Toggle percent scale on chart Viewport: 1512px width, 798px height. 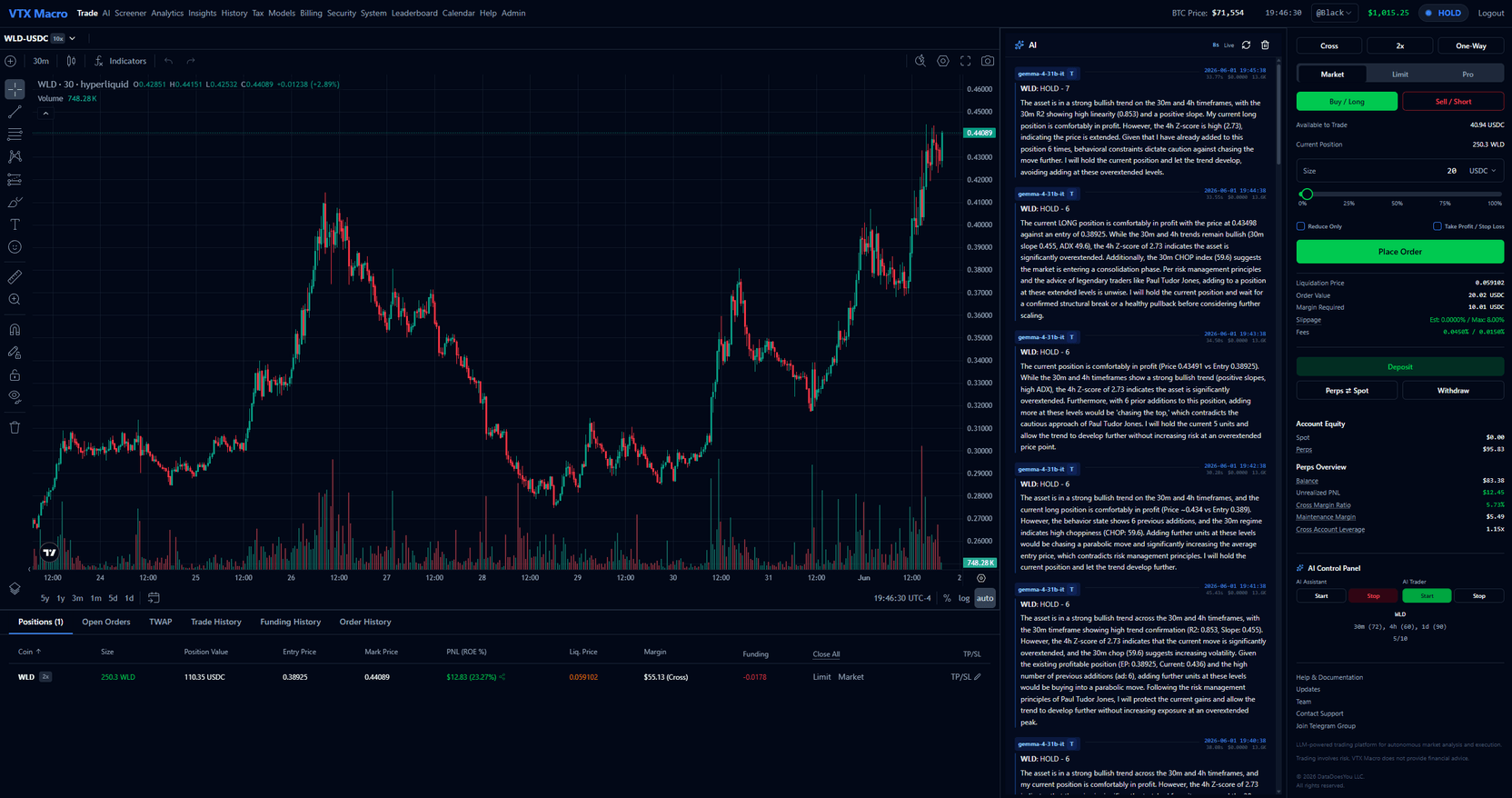pos(947,598)
